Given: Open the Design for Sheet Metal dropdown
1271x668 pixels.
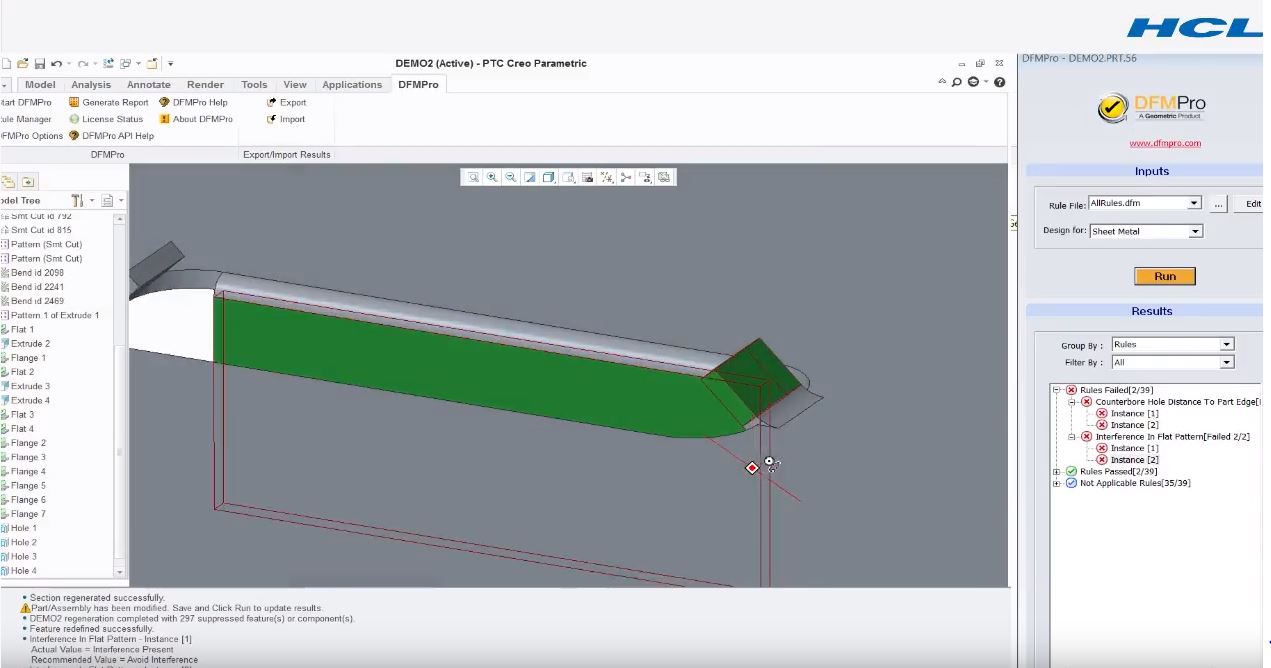Looking at the screenshot, I should point(1195,232).
